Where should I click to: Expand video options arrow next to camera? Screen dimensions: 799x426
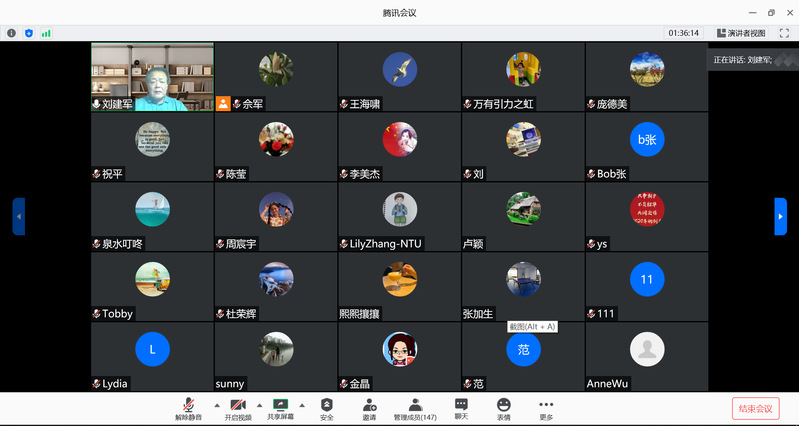(x=259, y=405)
